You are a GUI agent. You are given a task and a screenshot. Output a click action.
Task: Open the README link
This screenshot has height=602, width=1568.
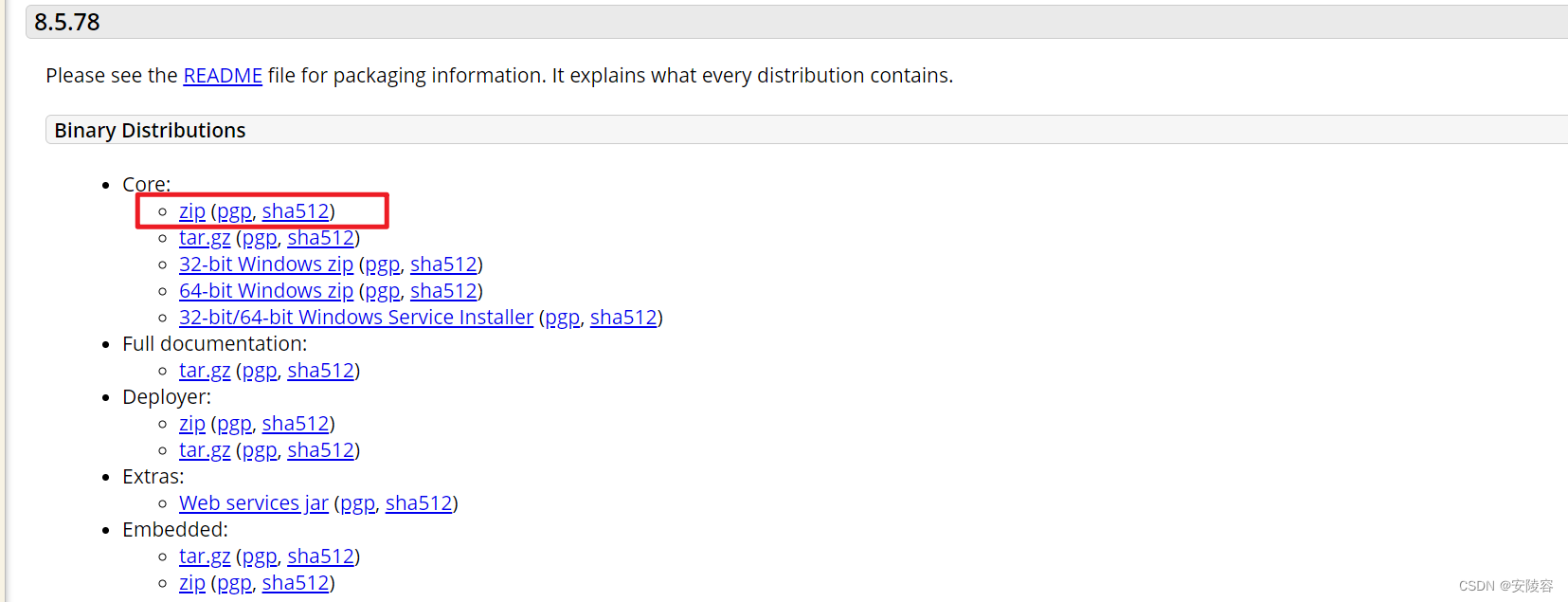coord(223,76)
